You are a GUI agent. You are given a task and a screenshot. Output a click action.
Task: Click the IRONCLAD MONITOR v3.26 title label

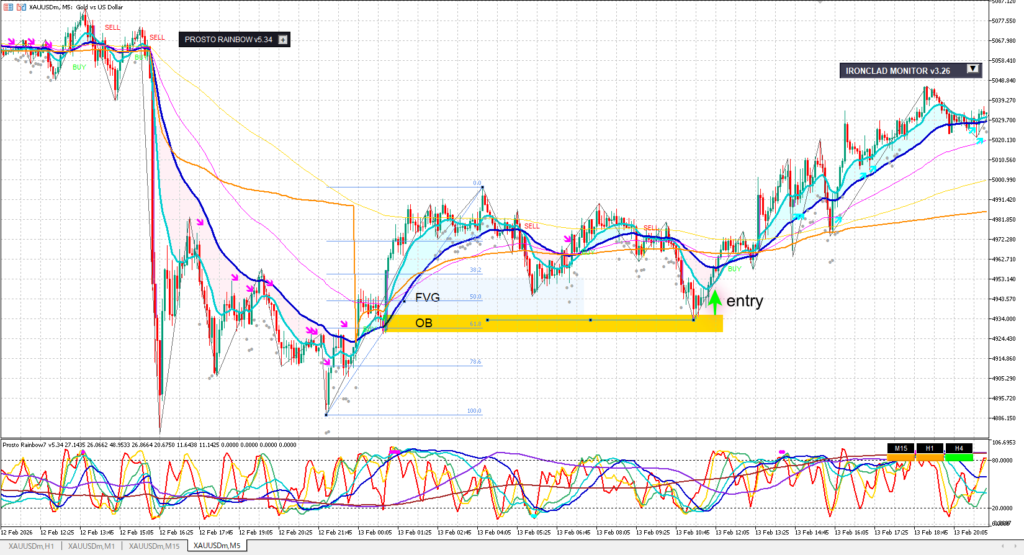click(898, 70)
